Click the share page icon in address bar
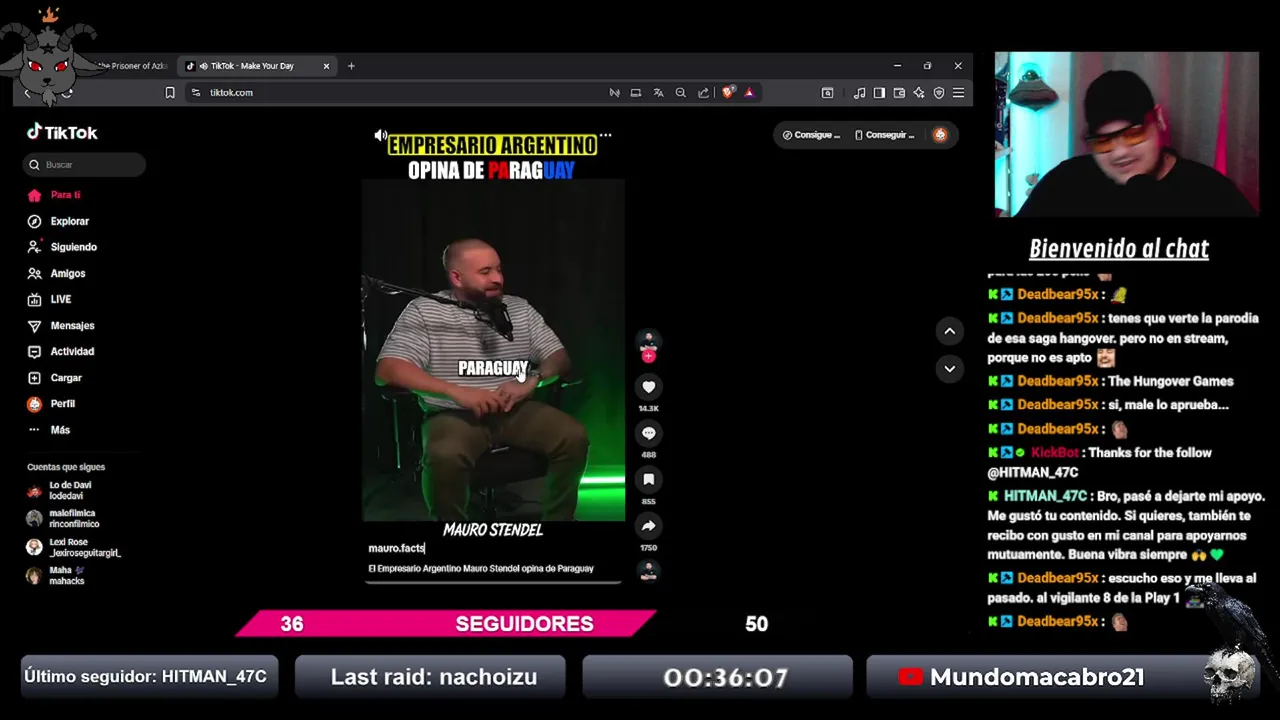 (703, 92)
